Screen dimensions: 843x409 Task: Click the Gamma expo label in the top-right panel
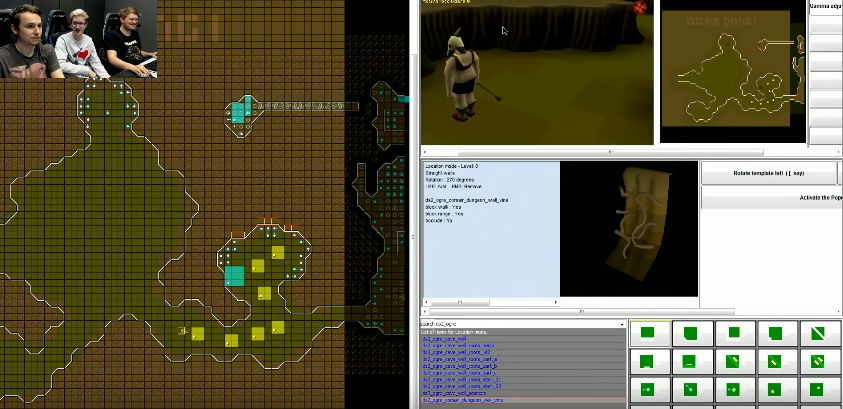tap(826, 5)
